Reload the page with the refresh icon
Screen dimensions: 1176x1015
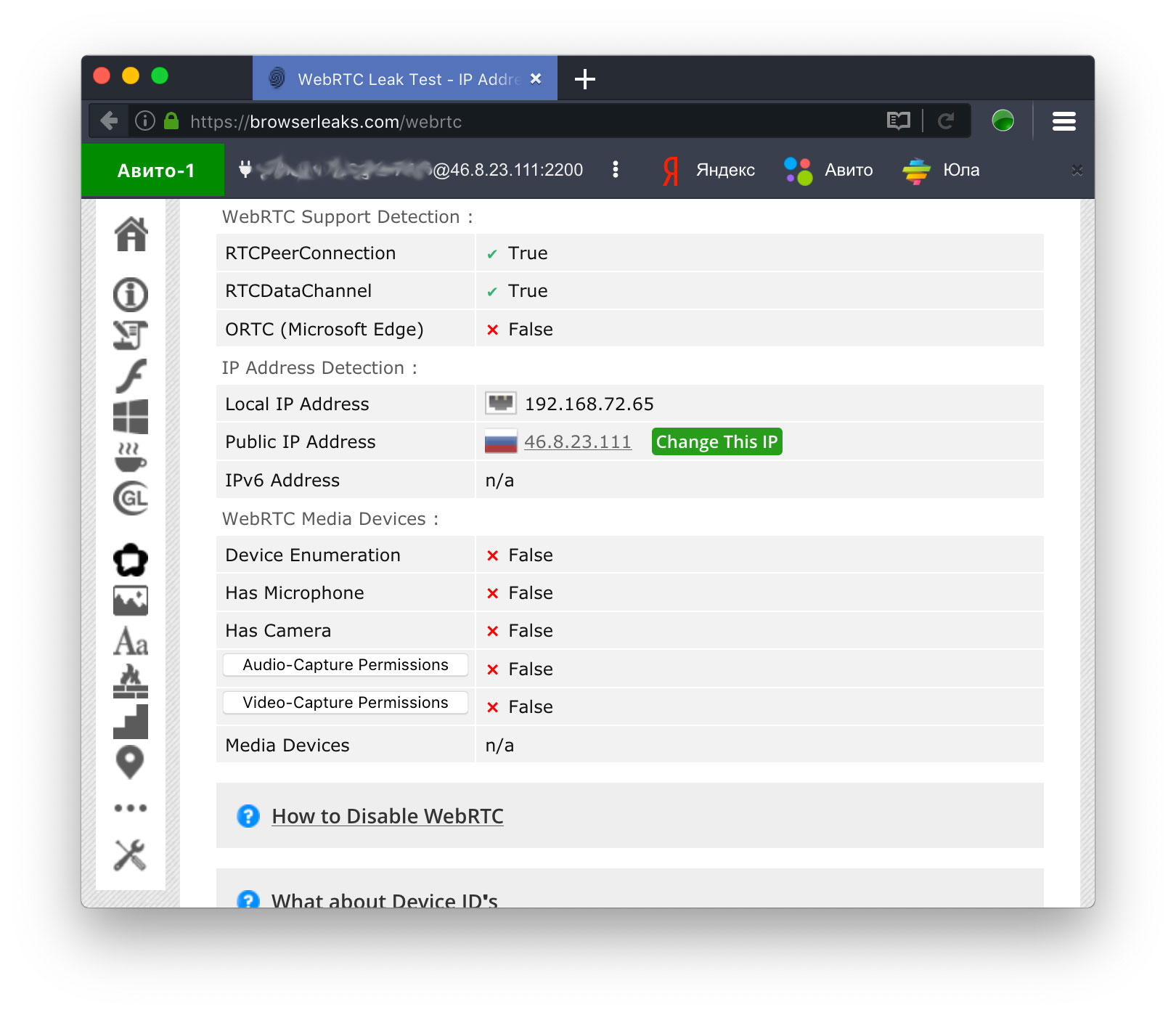(946, 121)
